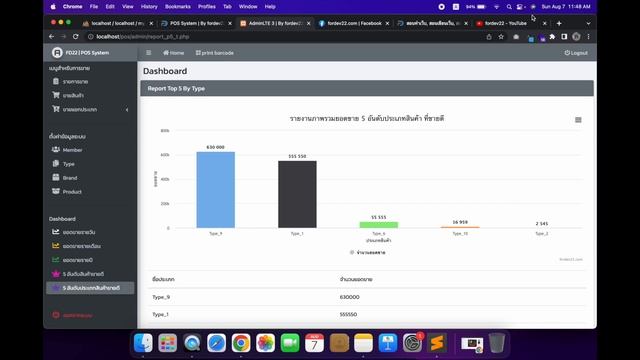The image size is (640, 360).
Task: Open Keynote from the dock
Action: [388, 343]
